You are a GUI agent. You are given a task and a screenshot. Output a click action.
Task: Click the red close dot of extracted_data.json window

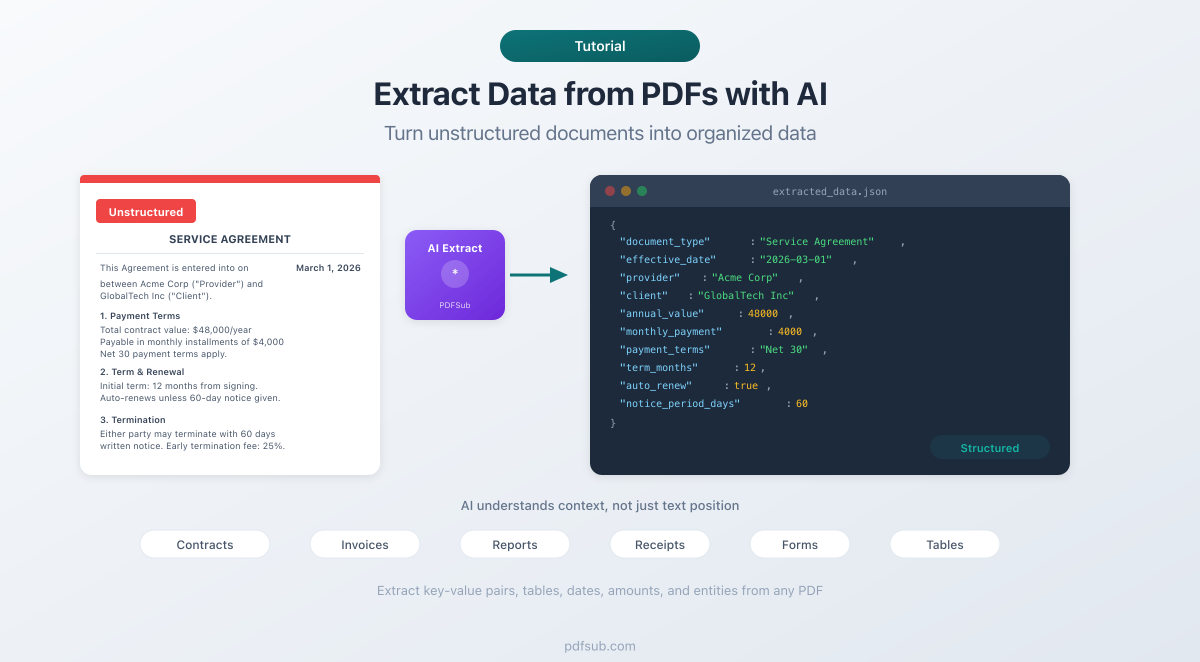point(610,191)
